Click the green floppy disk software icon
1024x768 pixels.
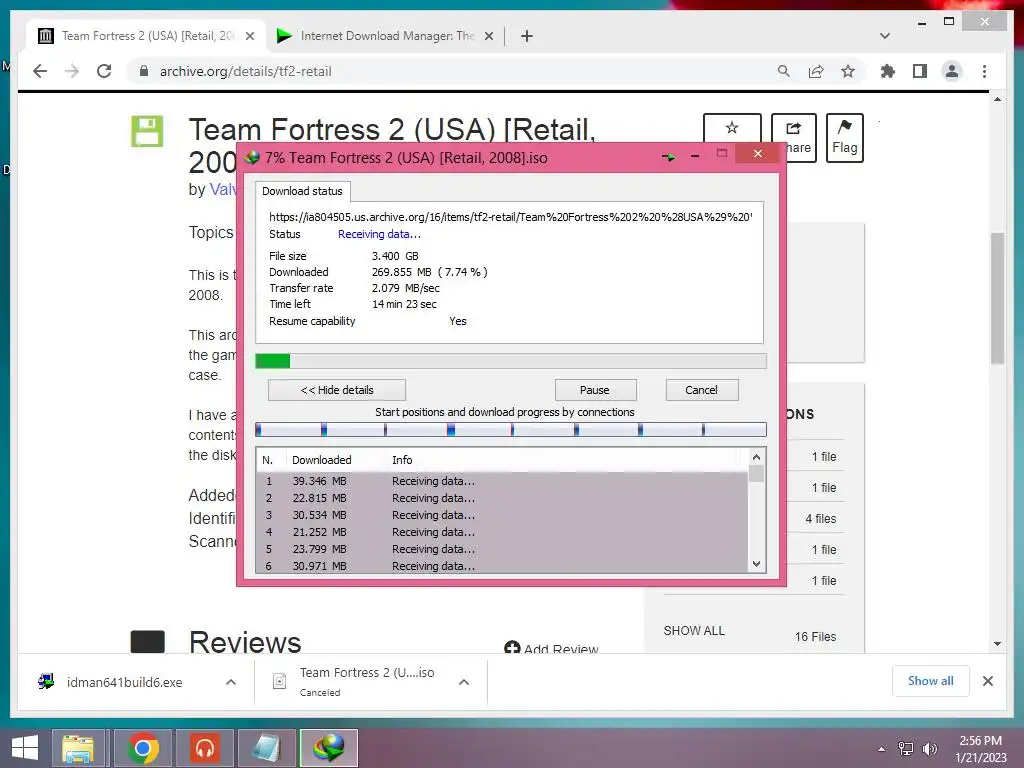pyautogui.click(x=147, y=131)
